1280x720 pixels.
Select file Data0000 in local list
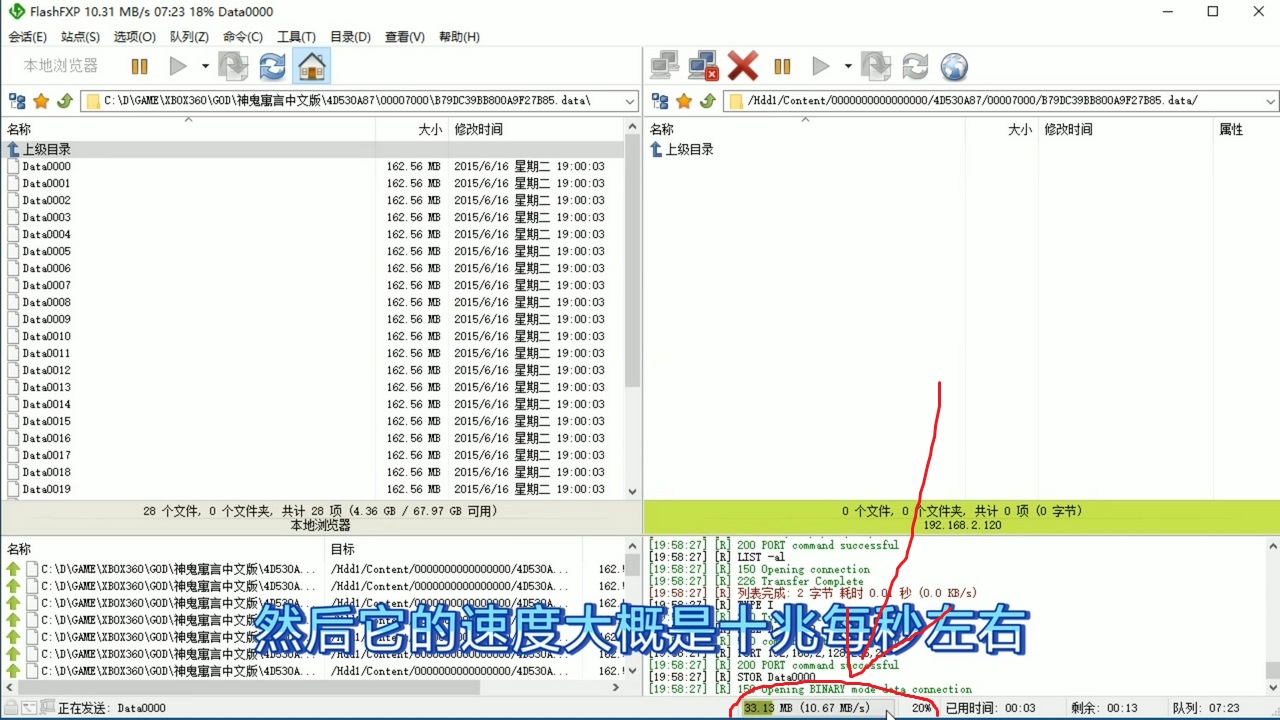(46, 167)
